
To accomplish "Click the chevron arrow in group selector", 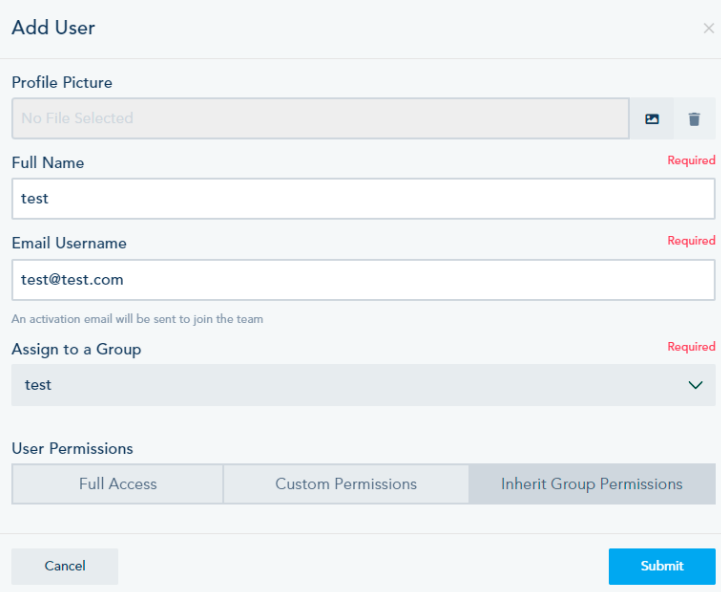I will click(696, 385).
